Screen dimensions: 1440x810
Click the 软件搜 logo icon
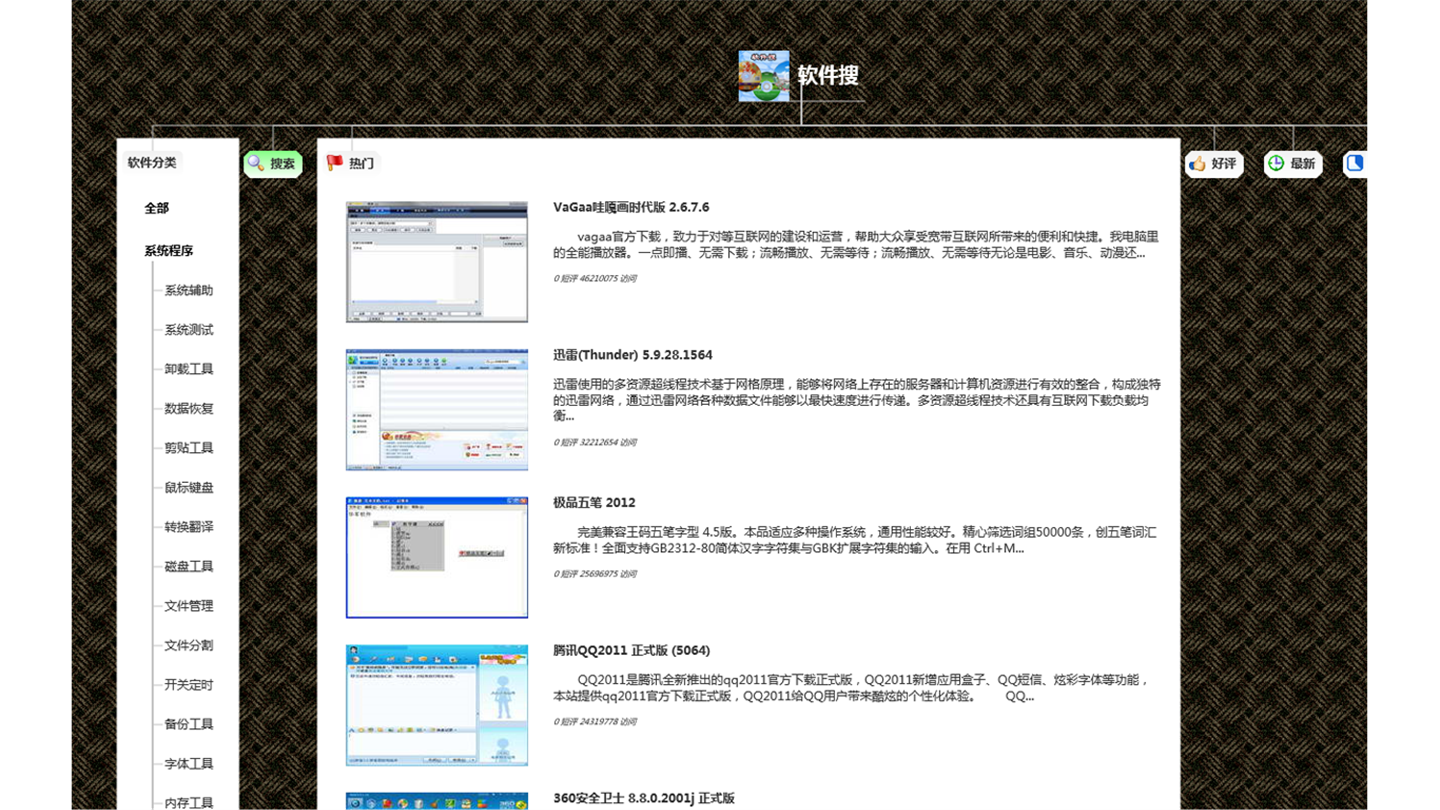[x=763, y=76]
